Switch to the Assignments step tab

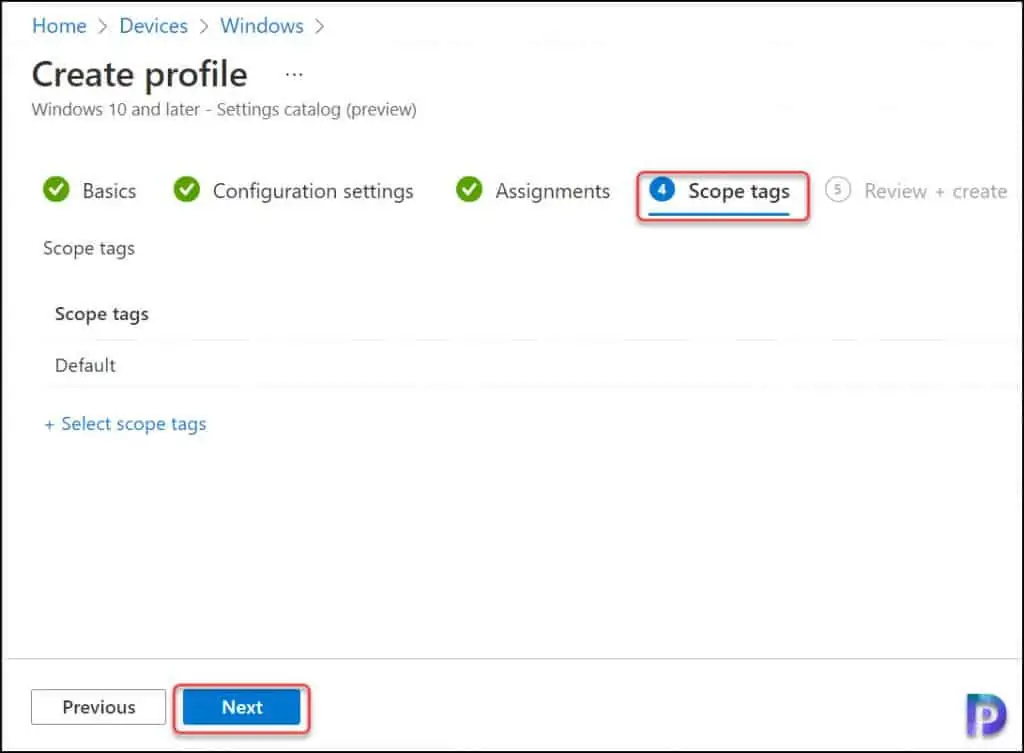pos(533,191)
